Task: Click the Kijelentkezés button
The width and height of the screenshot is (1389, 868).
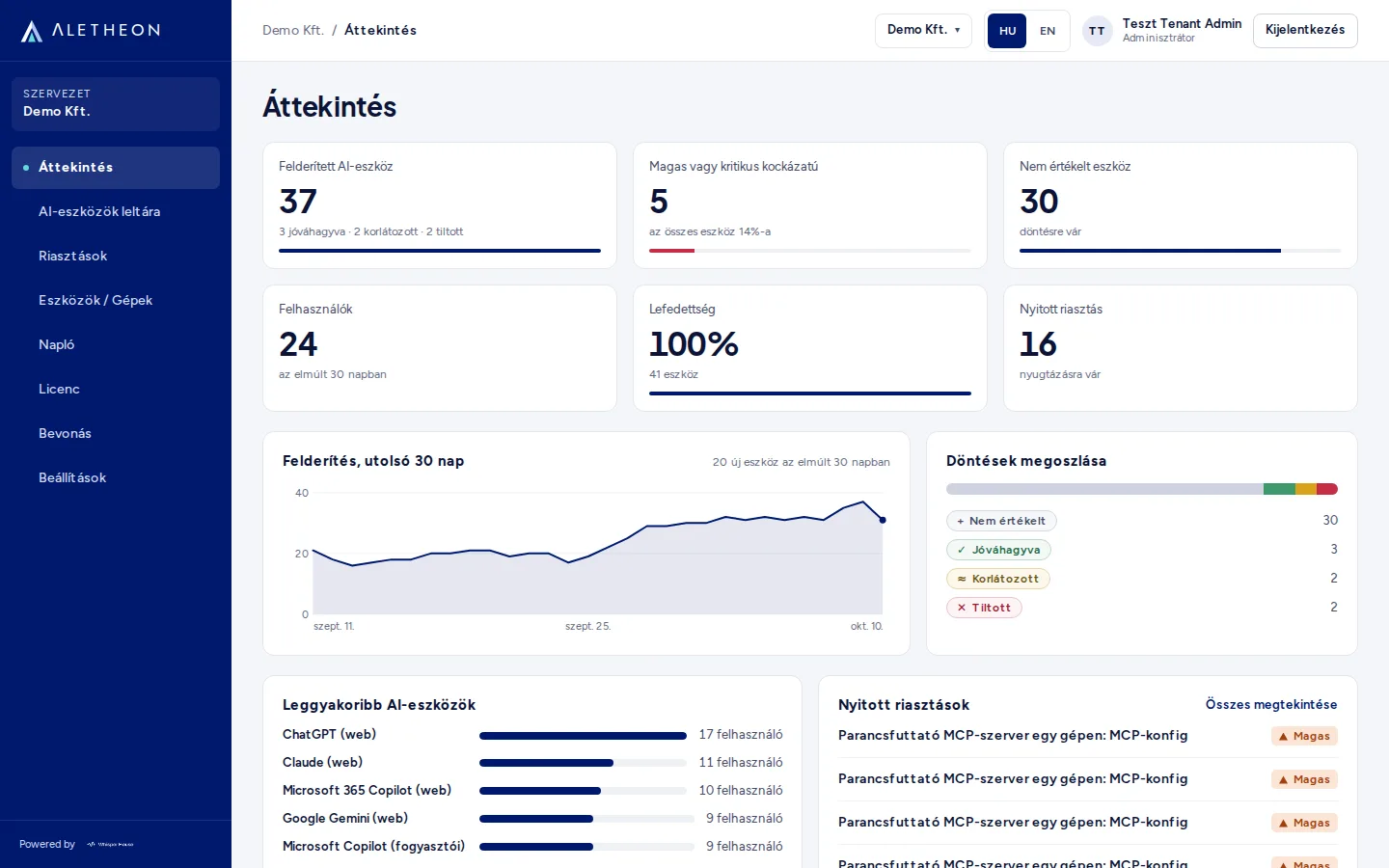Action: click(1305, 30)
